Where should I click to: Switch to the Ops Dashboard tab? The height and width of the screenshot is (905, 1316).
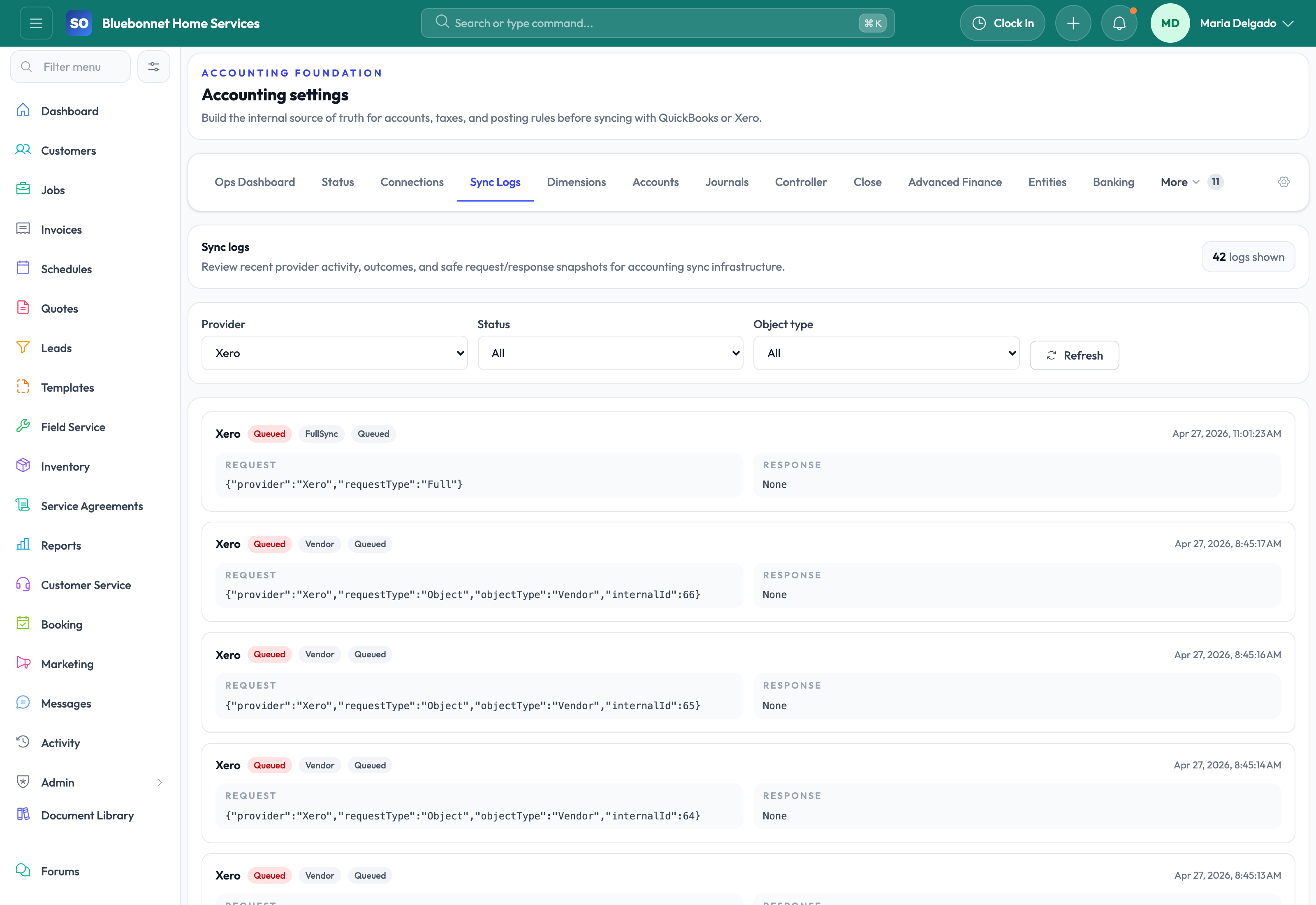[x=255, y=182]
